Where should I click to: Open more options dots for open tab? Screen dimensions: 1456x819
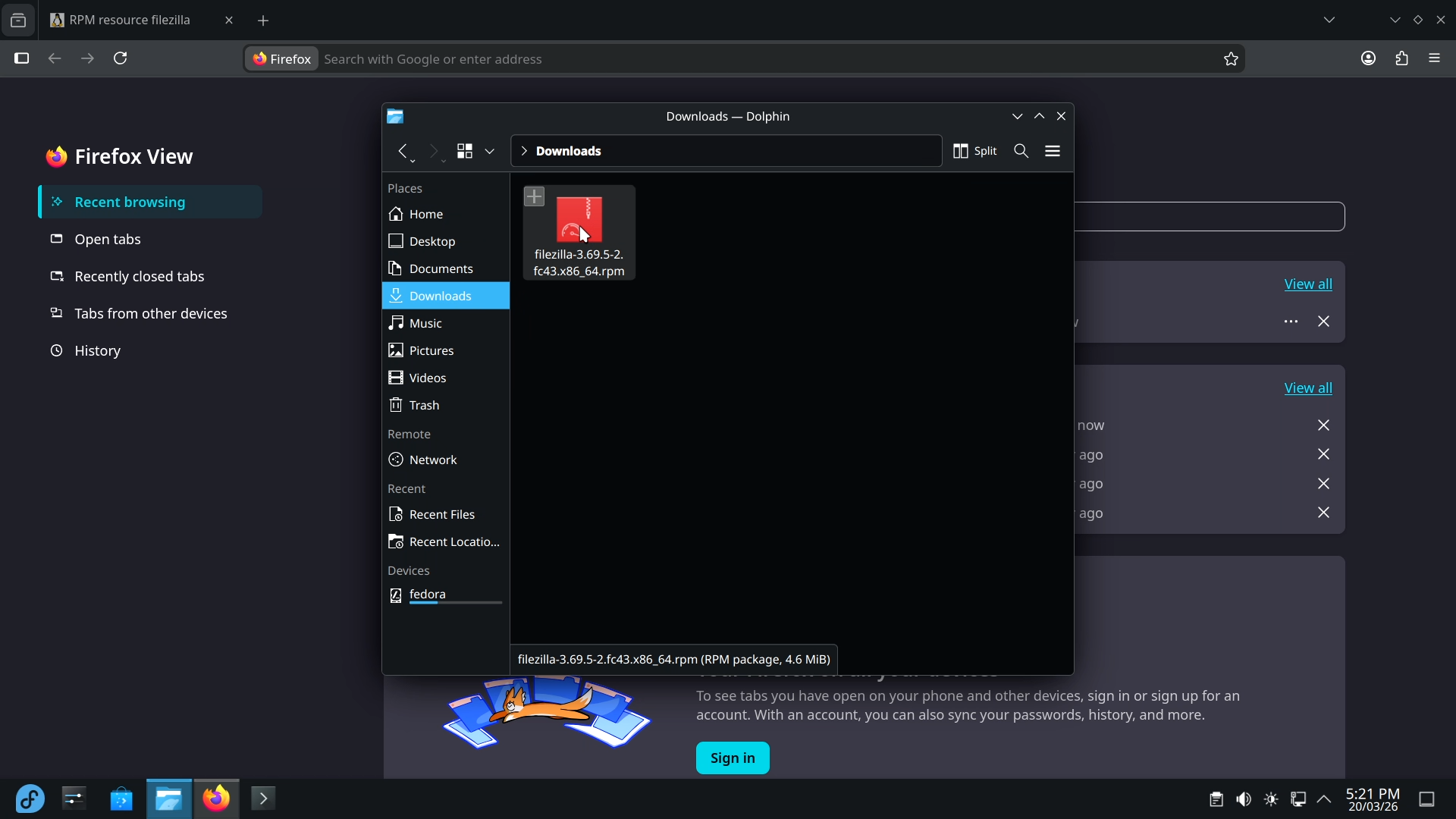1291,322
